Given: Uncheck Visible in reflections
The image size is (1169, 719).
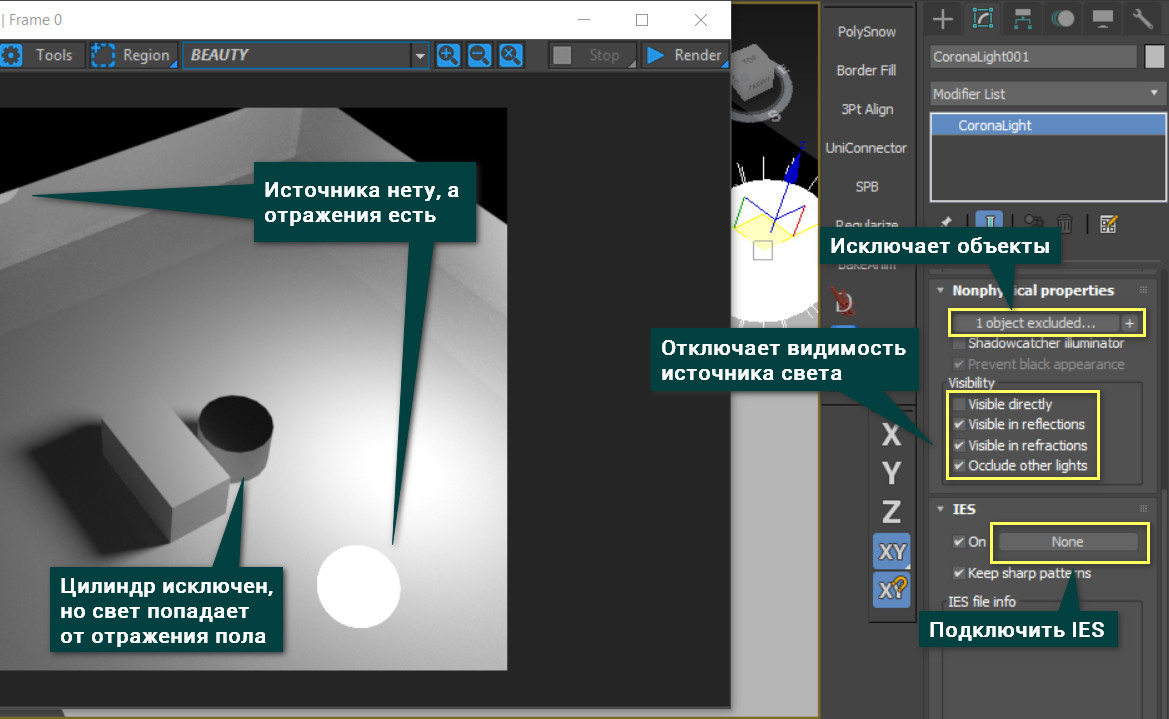Looking at the screenshot, I should pyautogui.click(x=960, y=425).
